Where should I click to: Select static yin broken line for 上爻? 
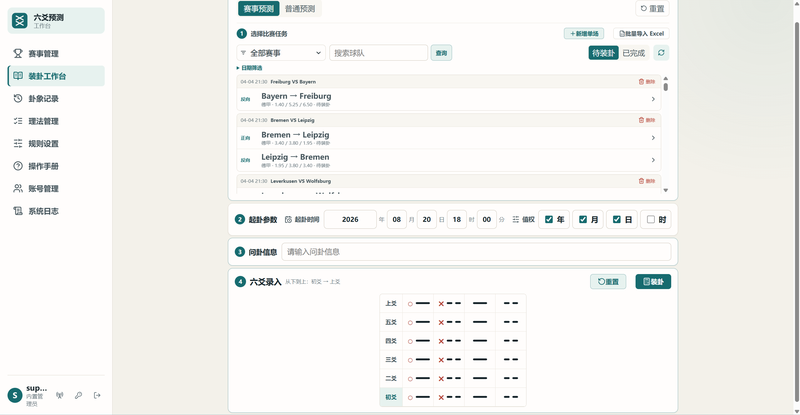(511, 303)
